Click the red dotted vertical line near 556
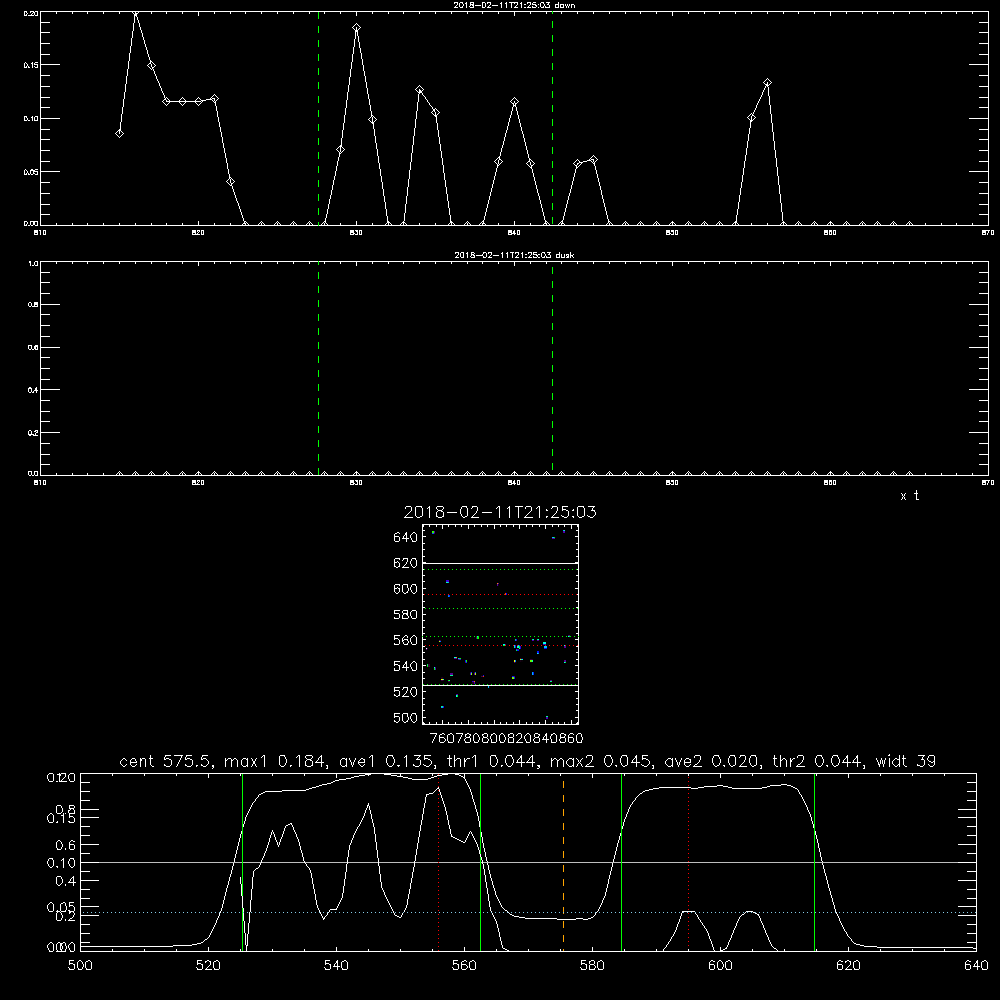The image size is (1000, 1000). (x=439, y=862)
